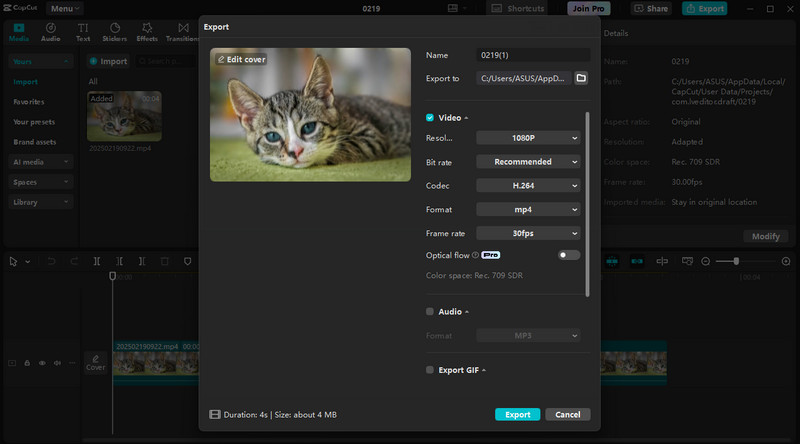Click the Cancel button
Image resolution: width=800 pixels, height=444 pixels.
[x=568, y=414]
